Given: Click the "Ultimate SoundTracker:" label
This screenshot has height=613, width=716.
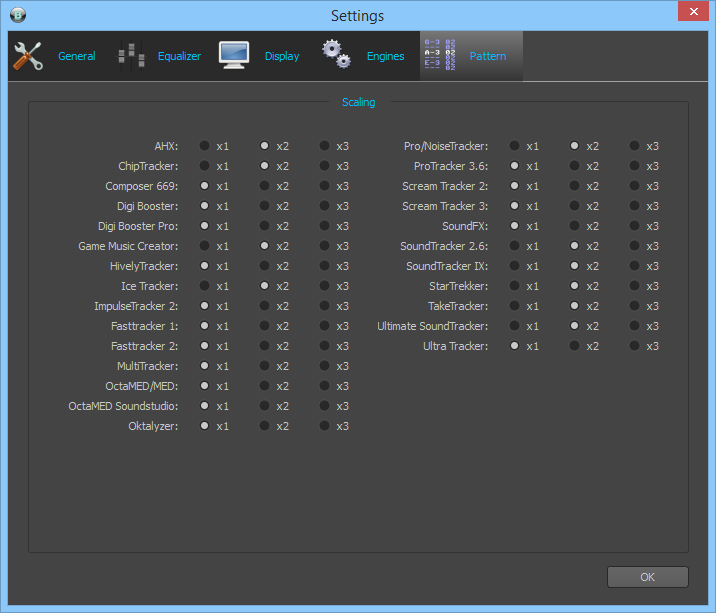Looking at the screenshot, I should click(x=432, y=326).
